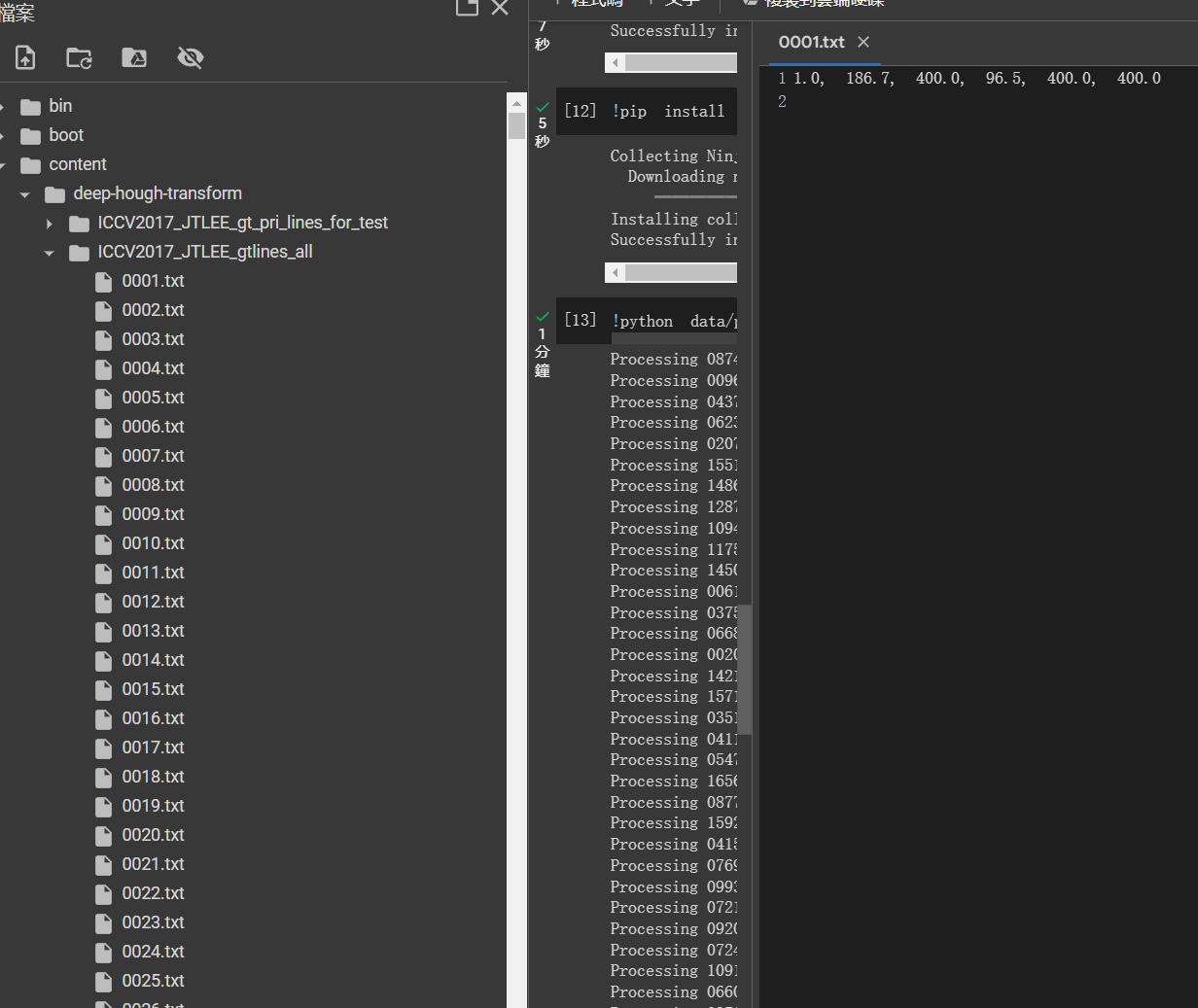The height and width of the screenshot is (1008, 1198).
Task: Expand ICCV2017_JTLEE_gt_pri_lines_for_test folder
Action: (x=49, y=223)
